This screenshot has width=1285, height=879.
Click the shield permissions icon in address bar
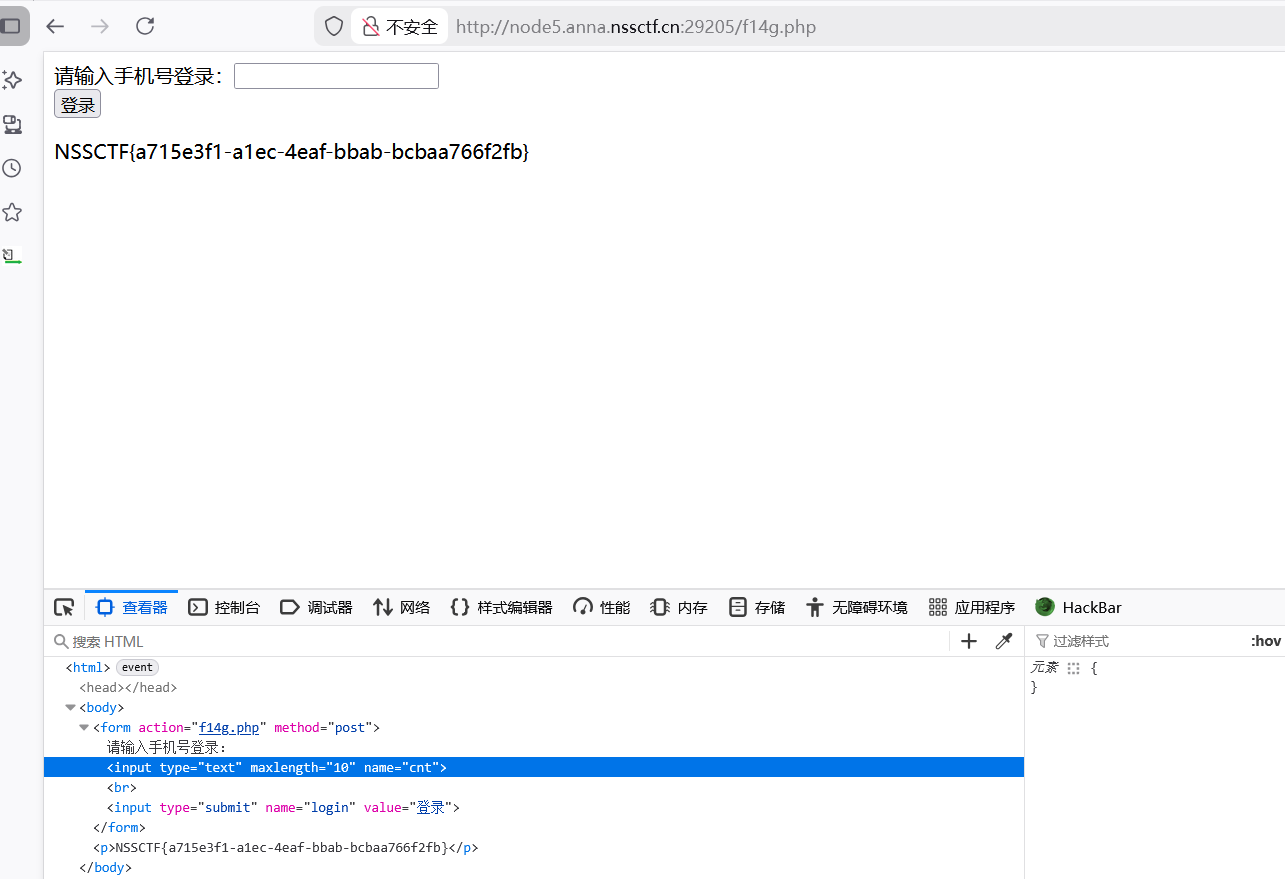coord(333,26)
